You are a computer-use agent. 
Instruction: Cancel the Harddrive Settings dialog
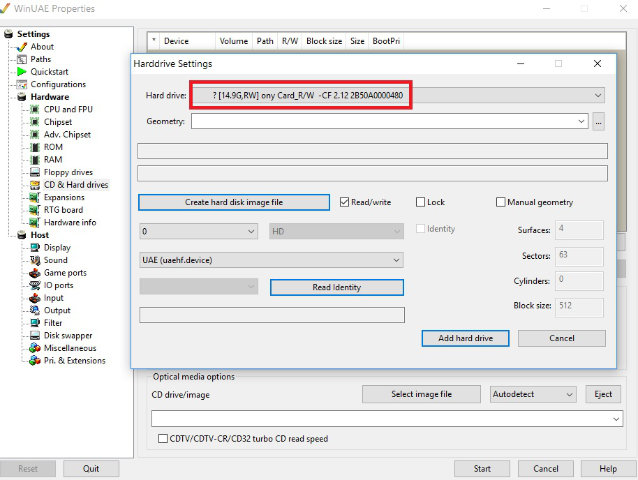562,338
